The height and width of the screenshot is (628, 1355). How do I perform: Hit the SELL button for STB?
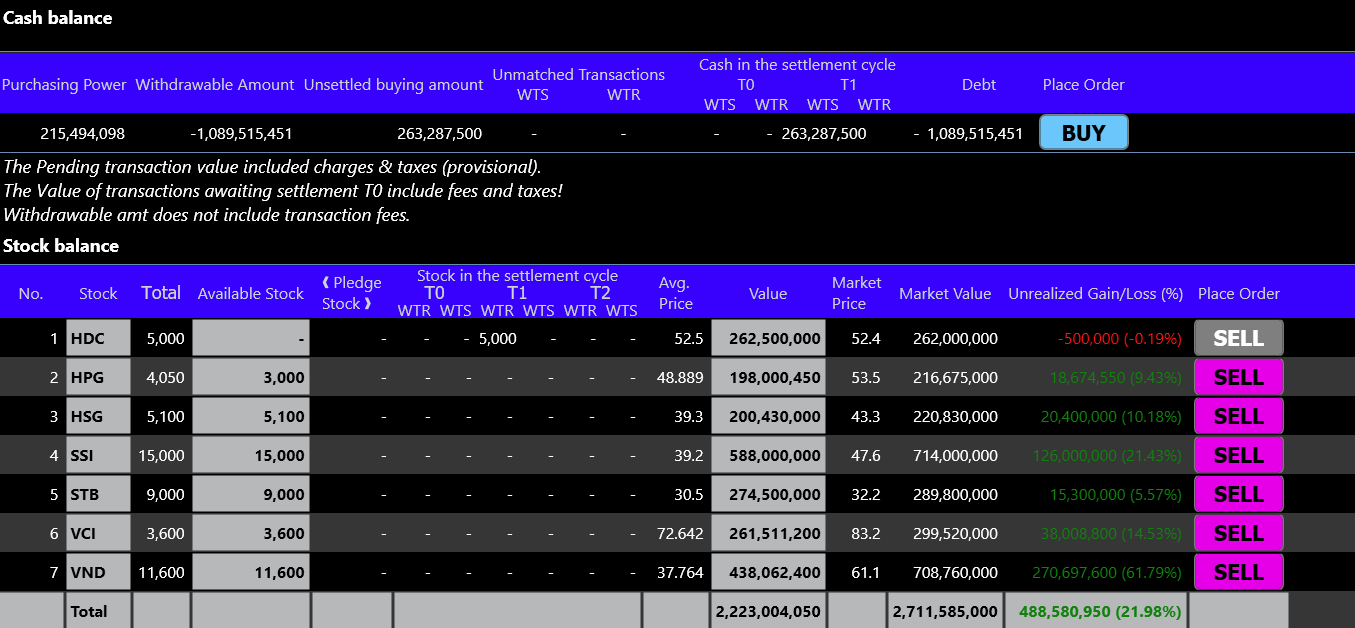click(x=1238, y=494)
